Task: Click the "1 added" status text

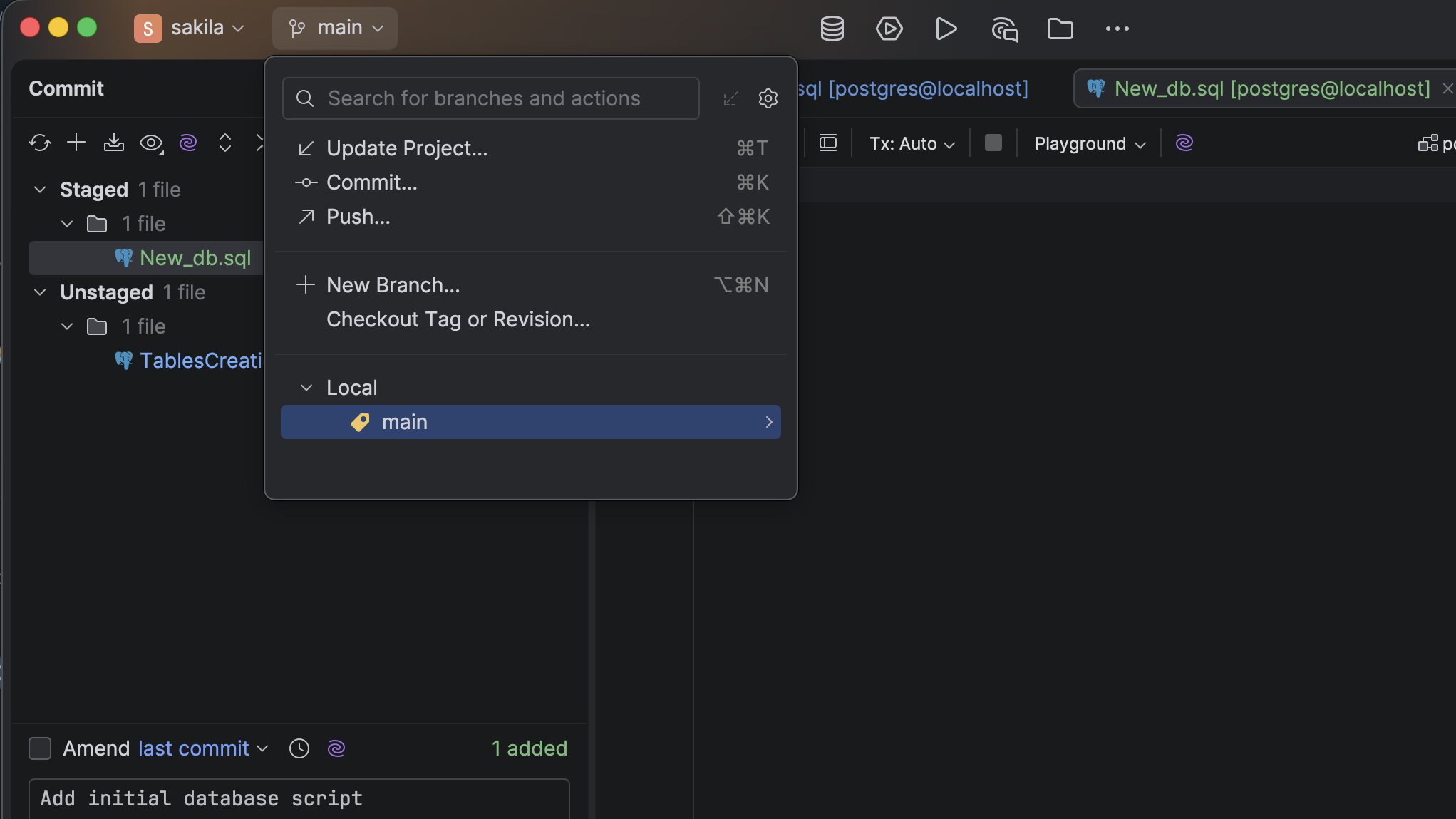Action: pos(530,748)
